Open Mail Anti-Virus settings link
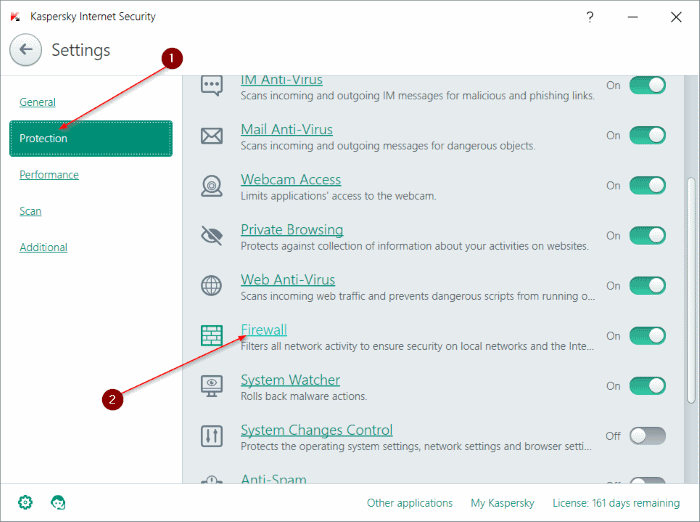700x522 pixels. pyautogui.click(x=287, y=129)
